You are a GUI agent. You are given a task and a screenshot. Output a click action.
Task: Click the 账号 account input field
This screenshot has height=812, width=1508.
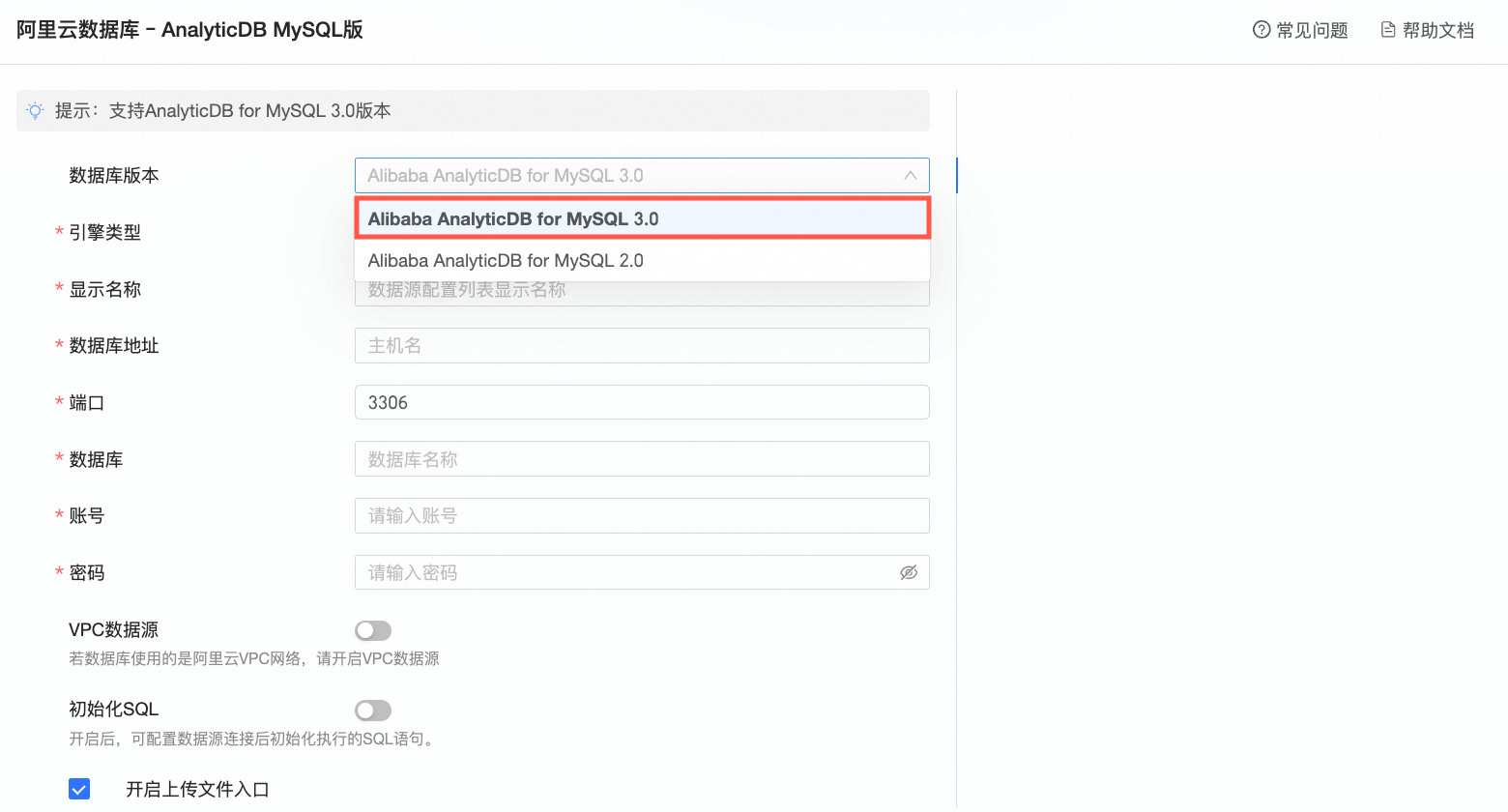coord(642,516)
